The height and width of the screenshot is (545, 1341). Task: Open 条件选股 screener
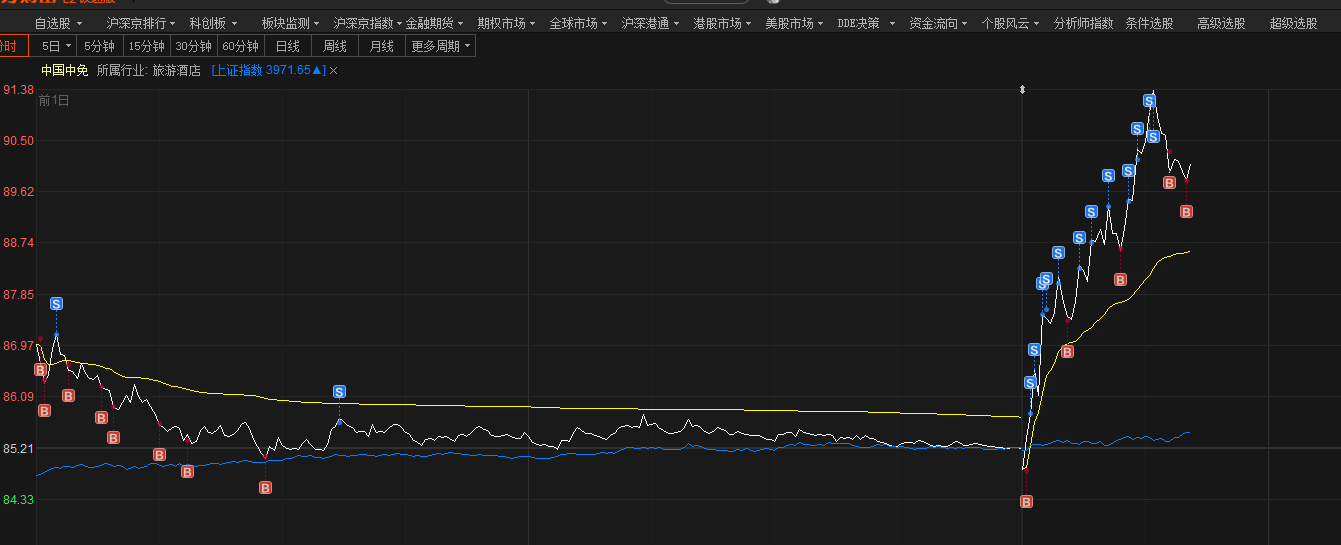tap(1149, 23)
